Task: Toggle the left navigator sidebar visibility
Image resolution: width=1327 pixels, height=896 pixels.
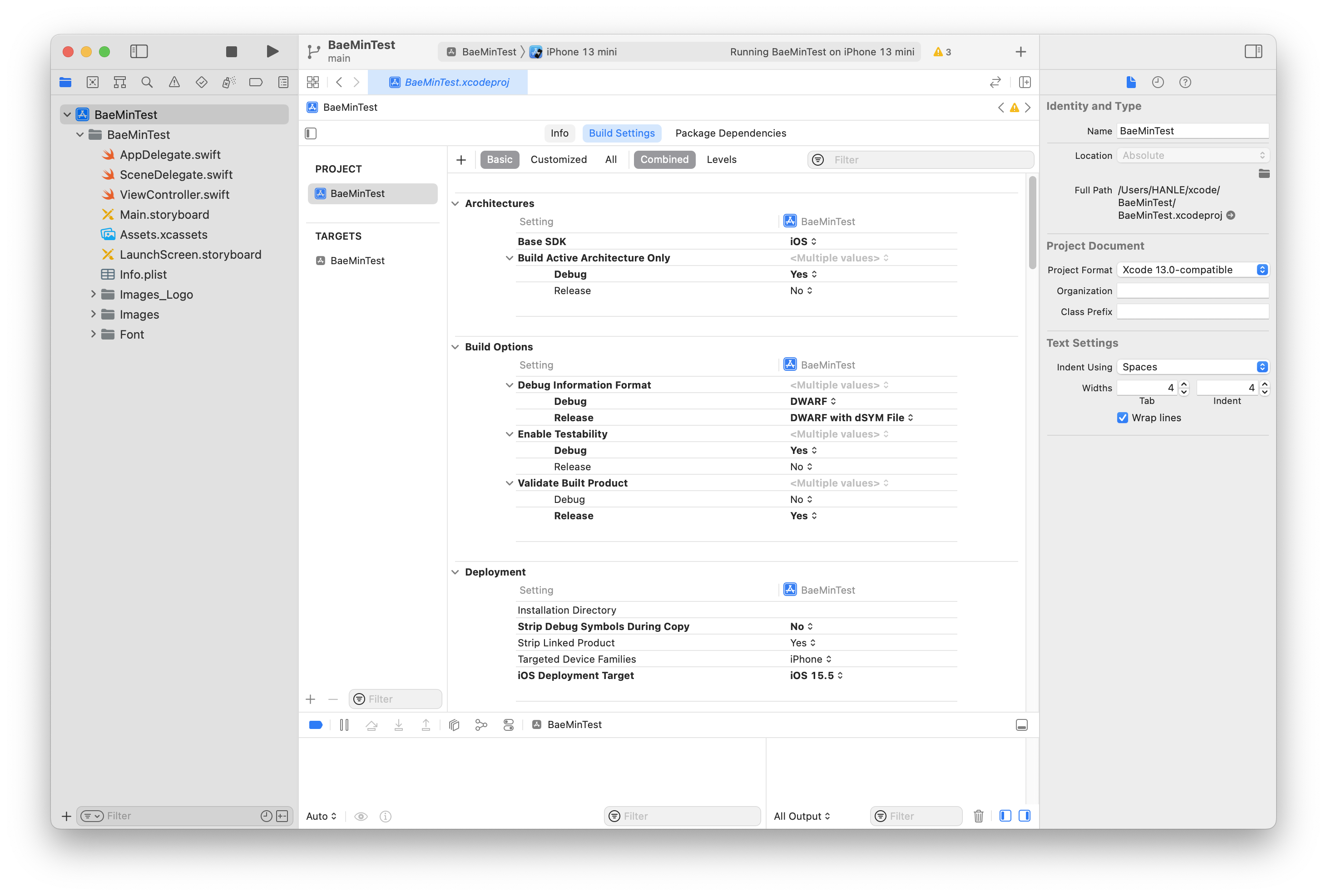Action: click(139, 51)
